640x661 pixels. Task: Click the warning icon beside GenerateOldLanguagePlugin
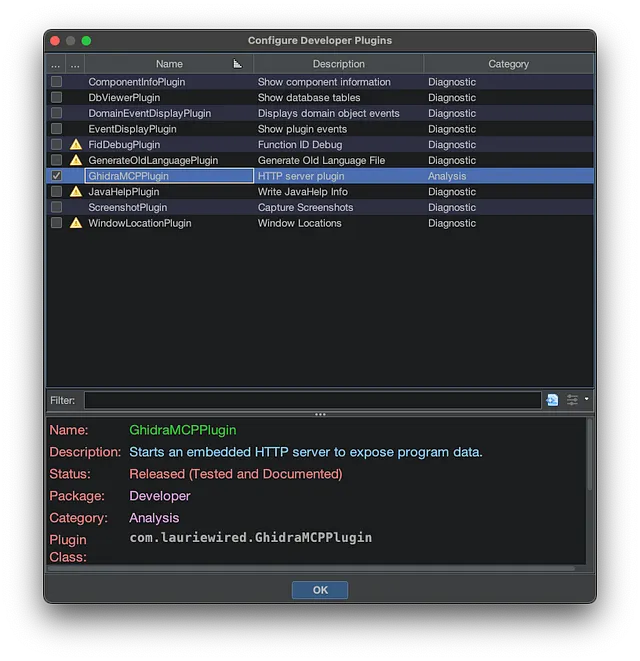point(76,160)
